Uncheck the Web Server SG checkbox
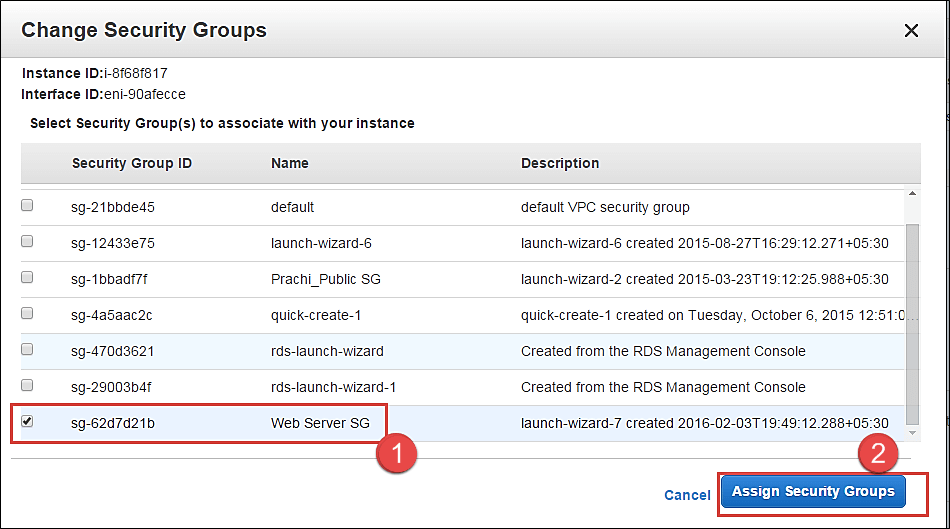 (x=28, y=422)
